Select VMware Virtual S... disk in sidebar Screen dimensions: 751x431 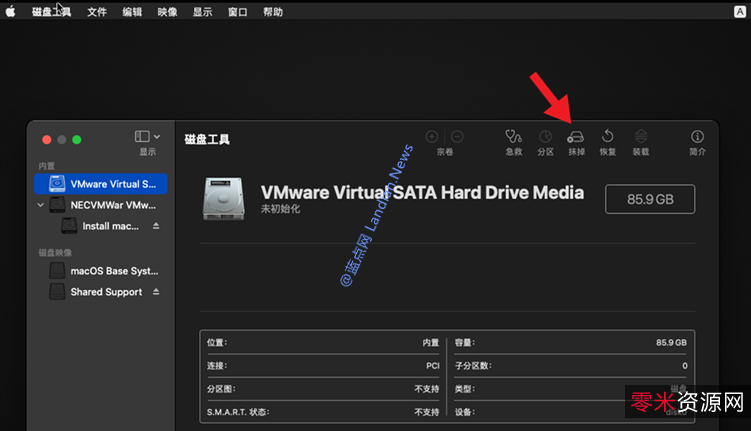pos(101,184)
